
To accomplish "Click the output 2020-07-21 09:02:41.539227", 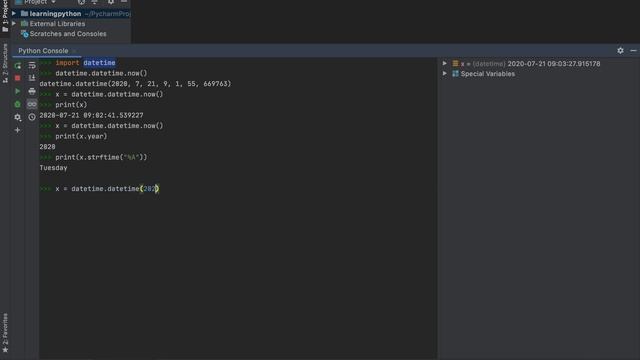I will [91, 116].
